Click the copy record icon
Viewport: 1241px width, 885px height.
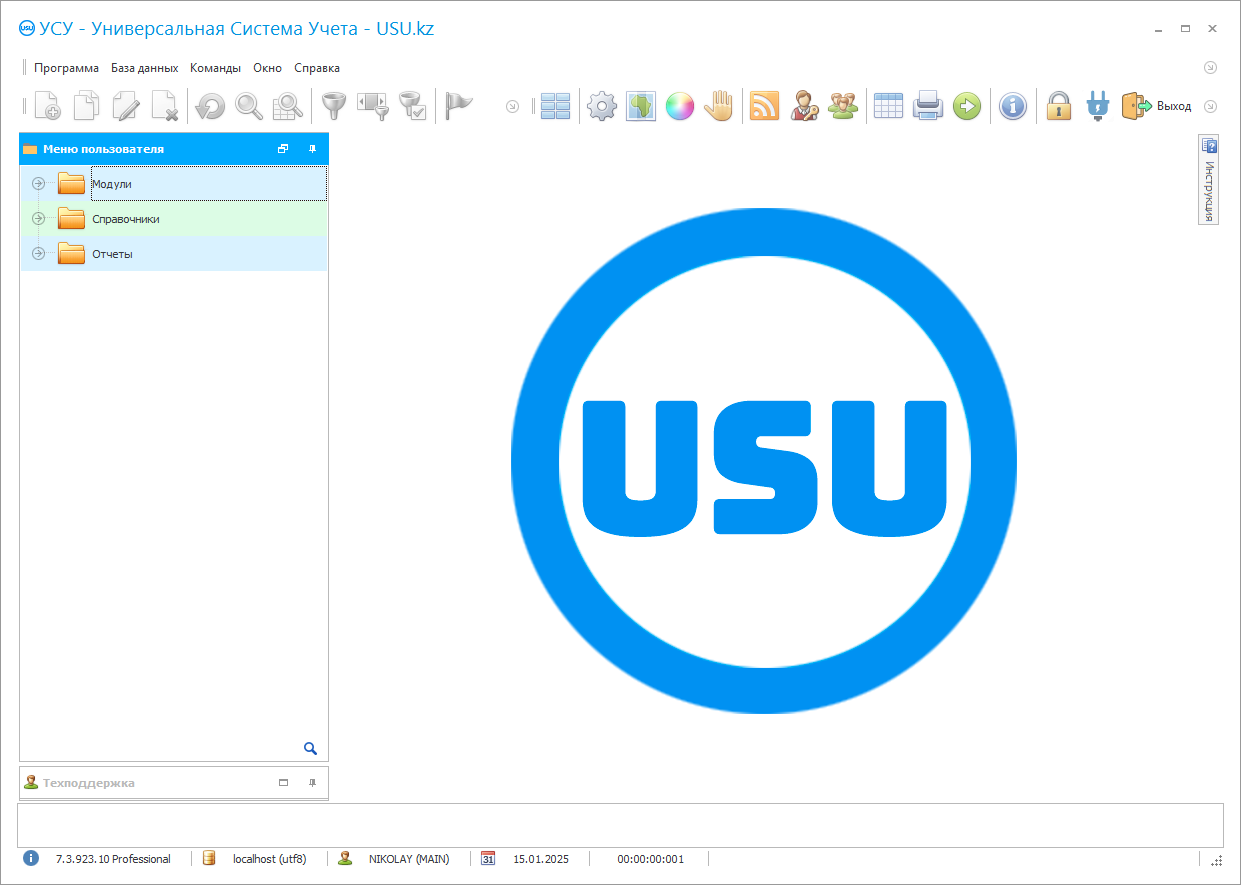coord(86,106)
